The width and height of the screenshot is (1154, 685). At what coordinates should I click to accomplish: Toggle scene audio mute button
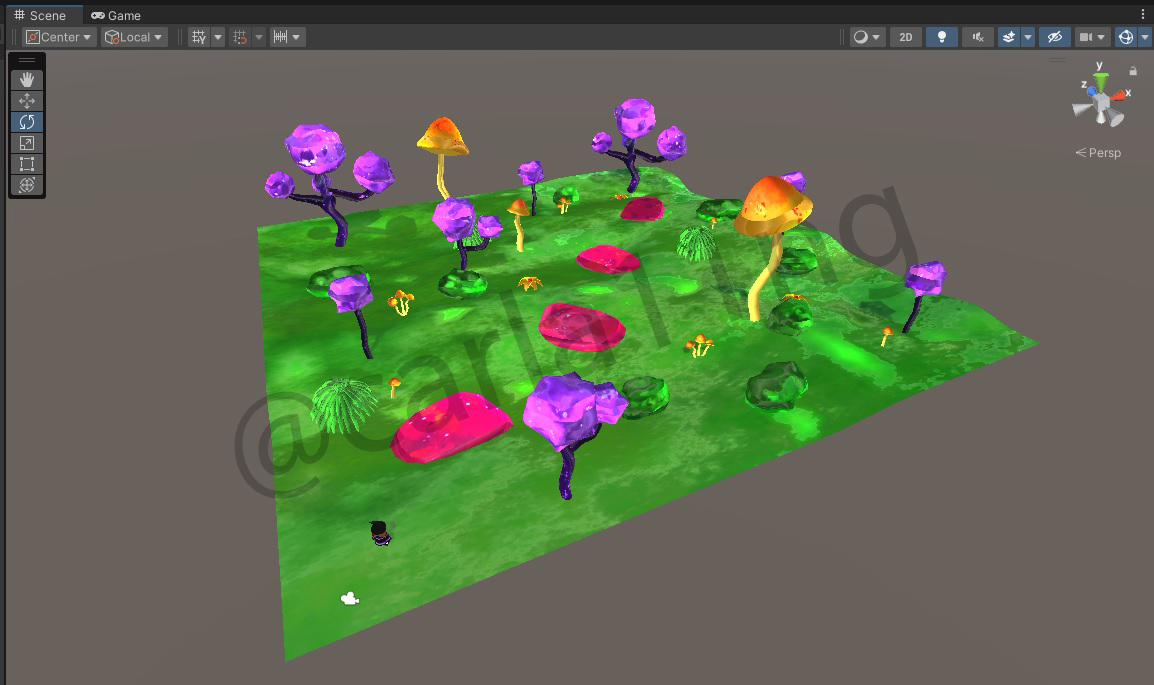tap(977, 37)
